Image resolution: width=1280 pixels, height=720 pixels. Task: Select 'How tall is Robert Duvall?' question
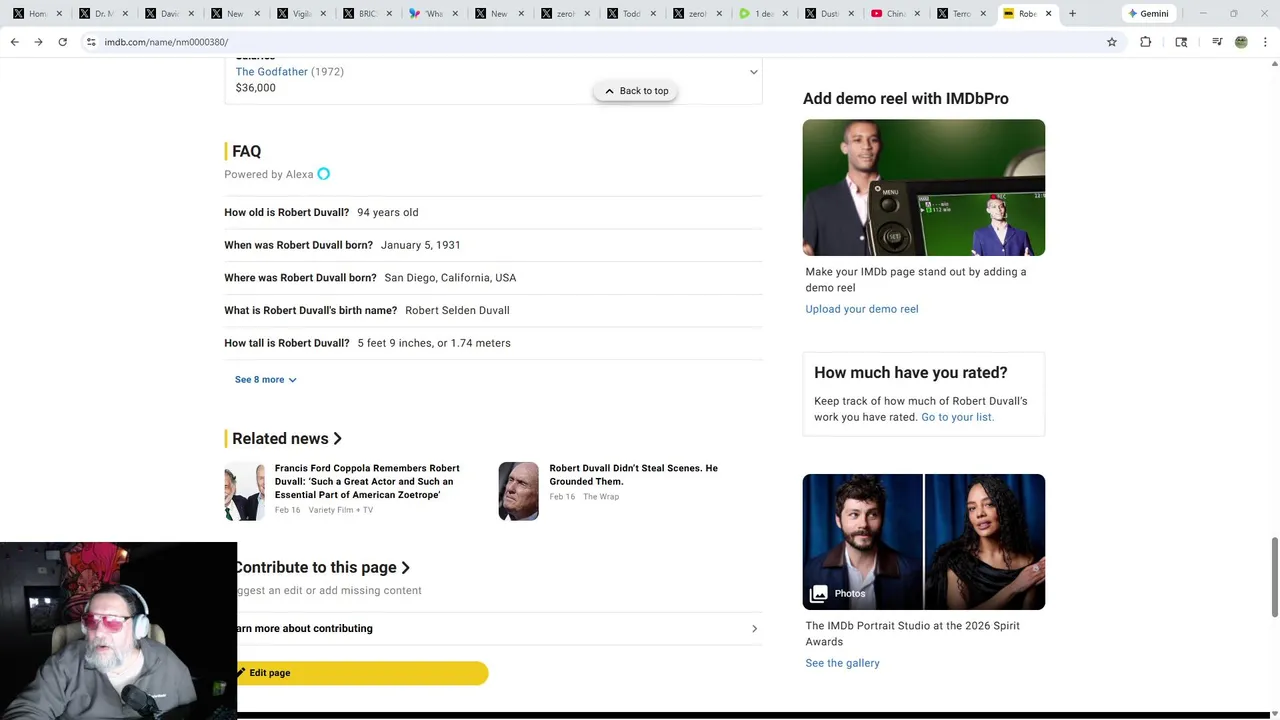[x=287, y=343]
